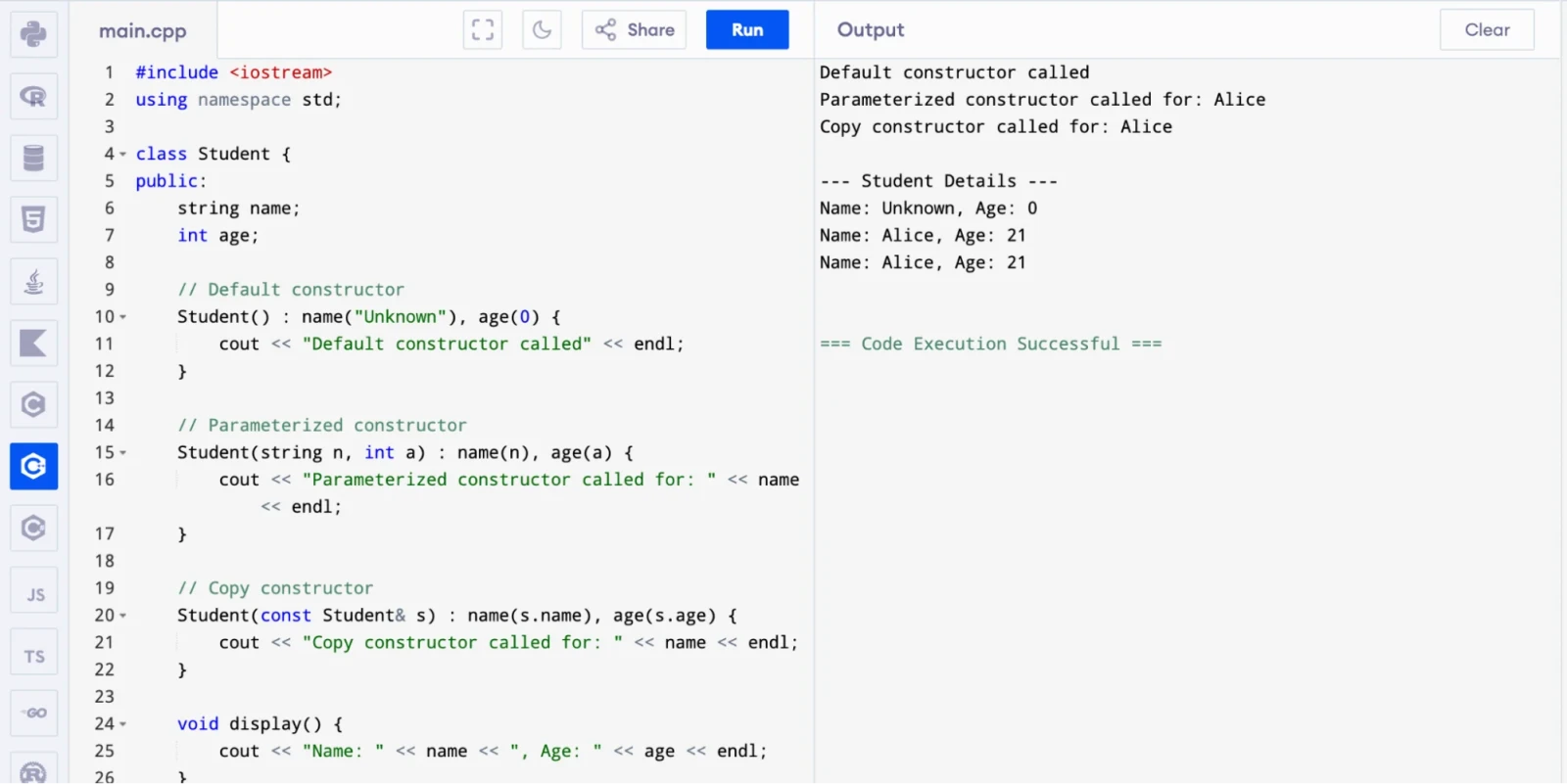Click the '// Copy constructor' comment
The width and height of the screenshot is (1567, 784).
pyautogui.click(x=275, y=588)
